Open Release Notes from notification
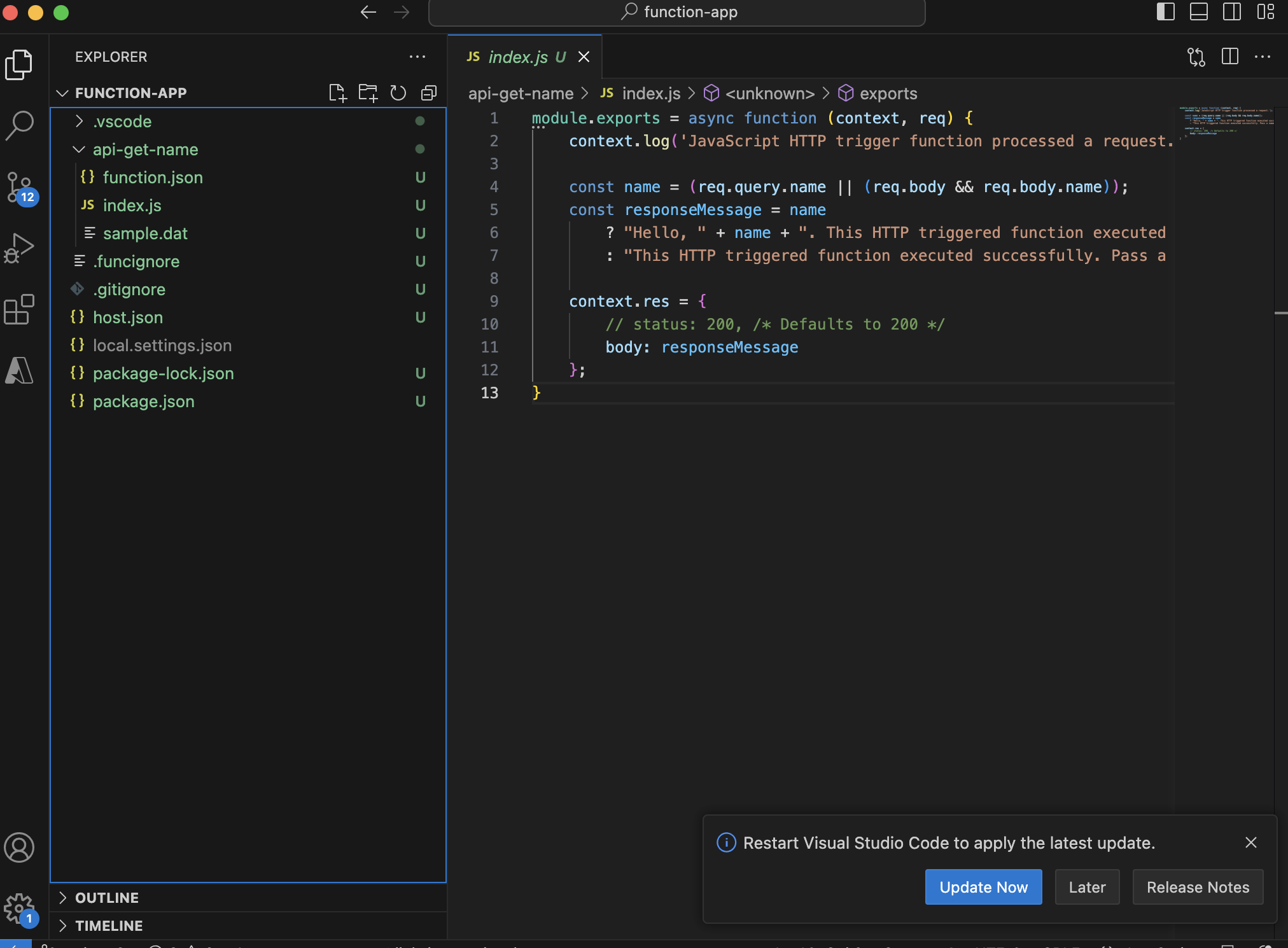This screenshot has width=1288, height=948. coord(1198,887)
